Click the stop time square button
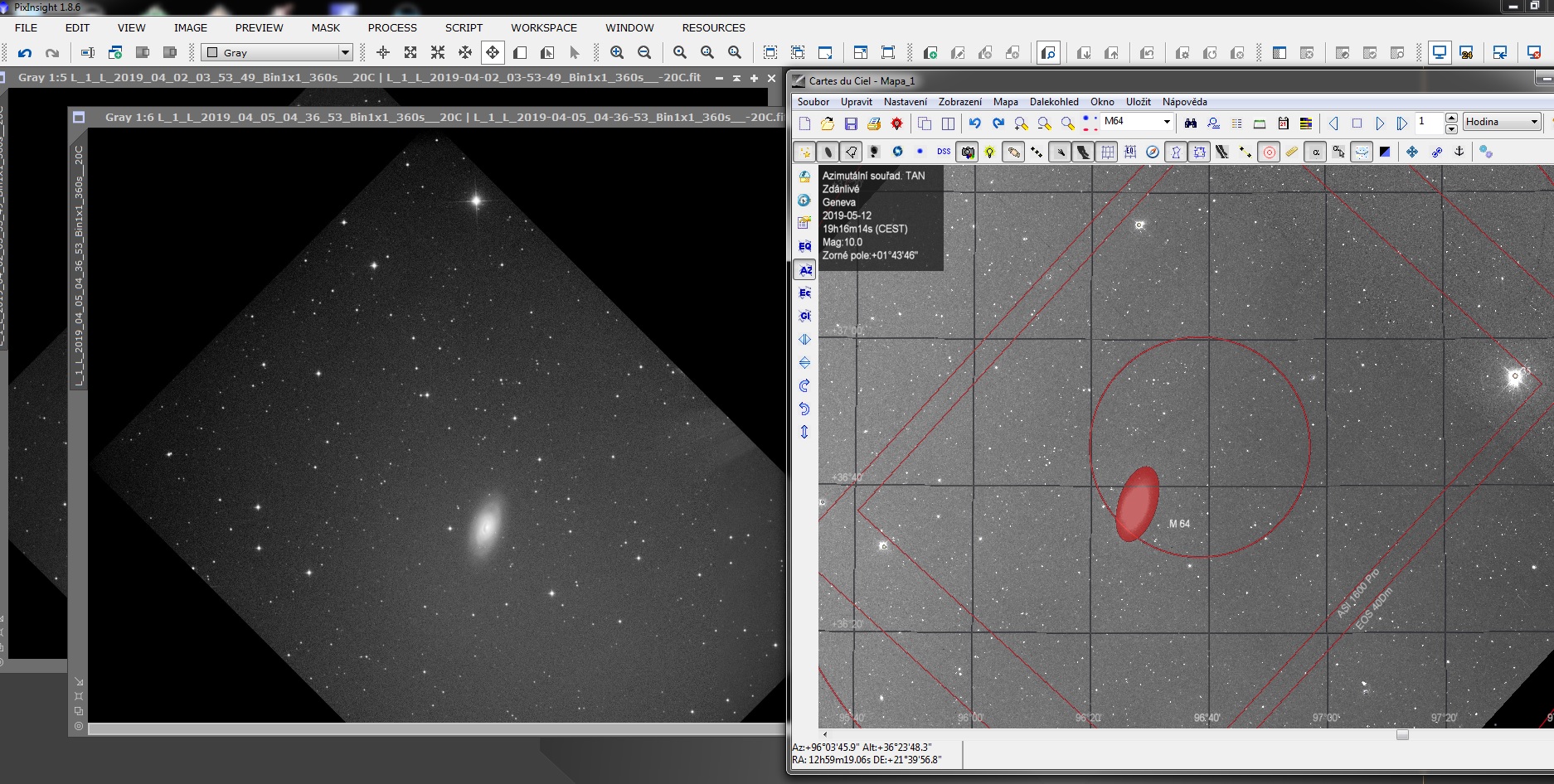Screen dimensions: 1554x784 1357,123
